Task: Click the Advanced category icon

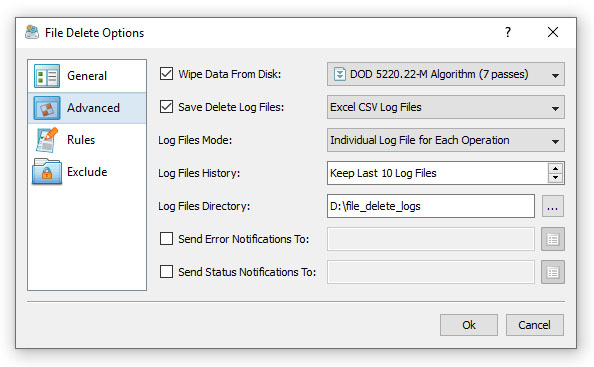Action: [47, 108]
